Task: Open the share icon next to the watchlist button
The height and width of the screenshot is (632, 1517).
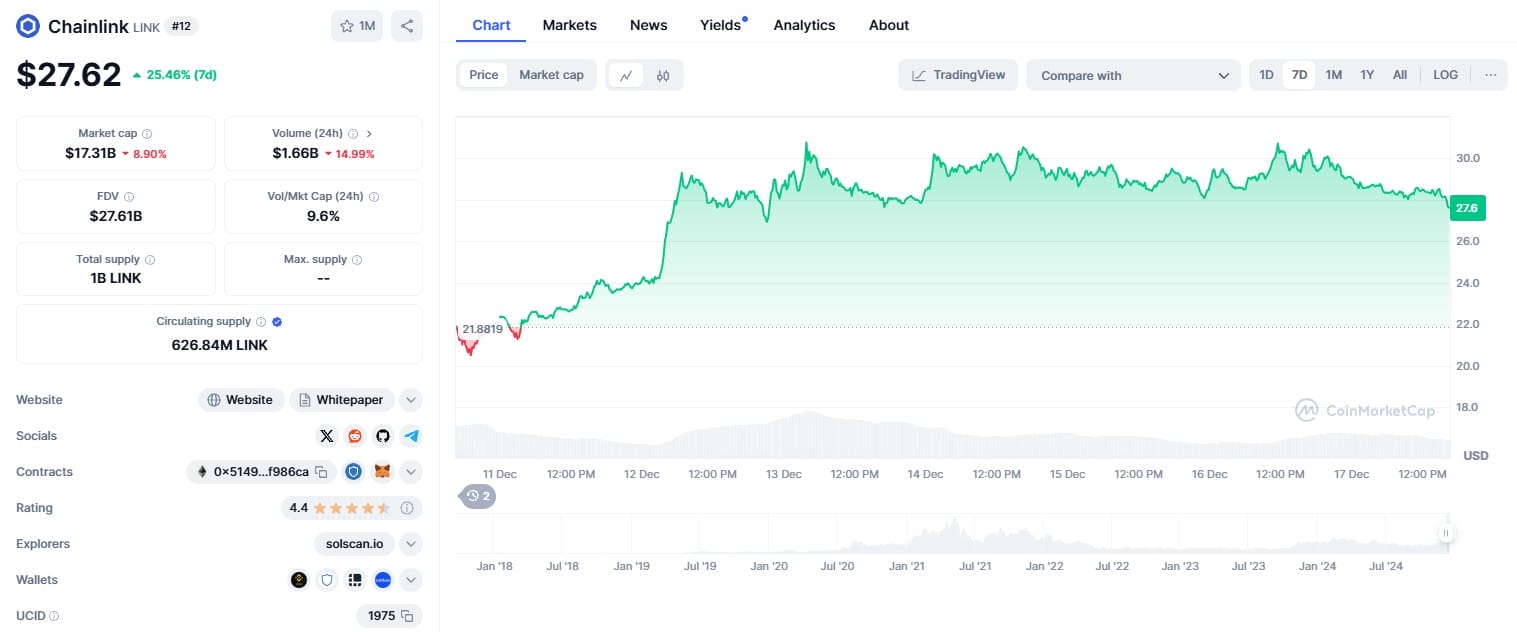Action: (x=406, y=26)
